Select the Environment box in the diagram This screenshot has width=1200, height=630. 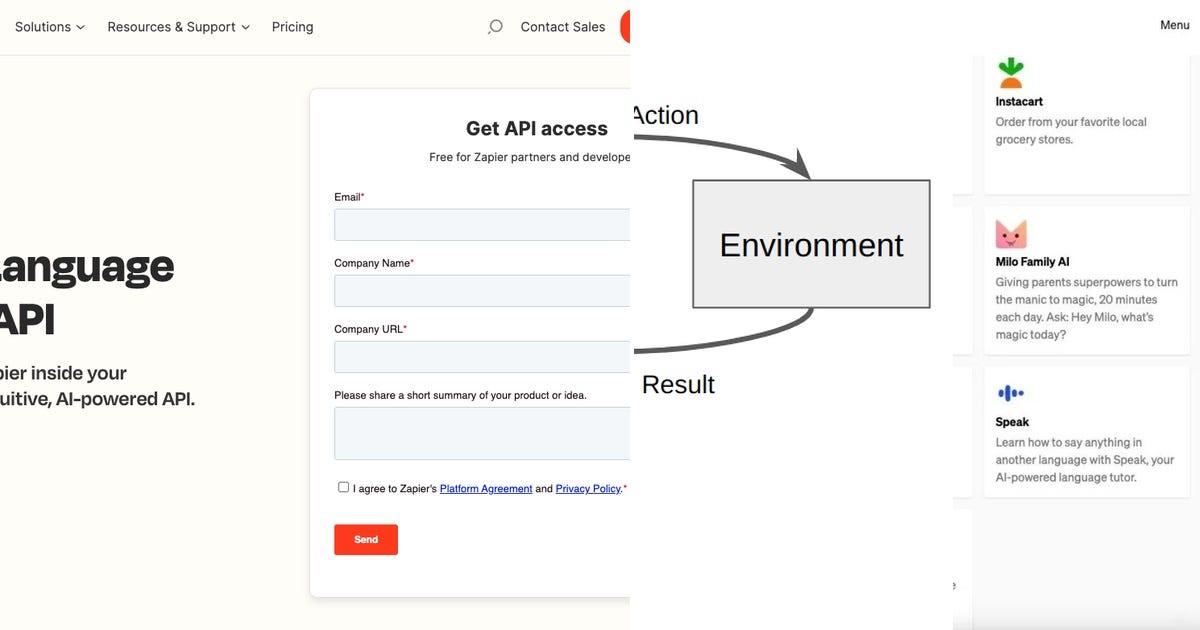[811, 243]
